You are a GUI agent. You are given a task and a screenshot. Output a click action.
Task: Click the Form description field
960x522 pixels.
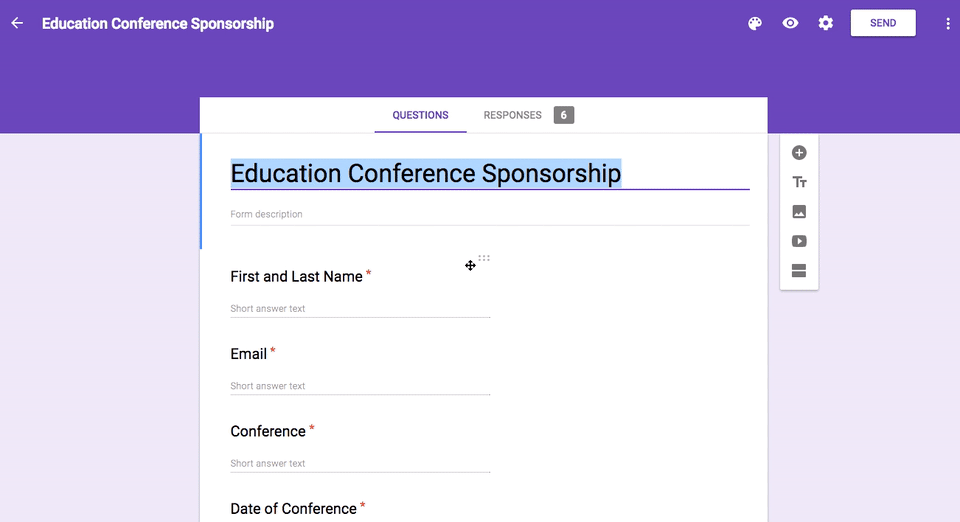coord(490,214)
